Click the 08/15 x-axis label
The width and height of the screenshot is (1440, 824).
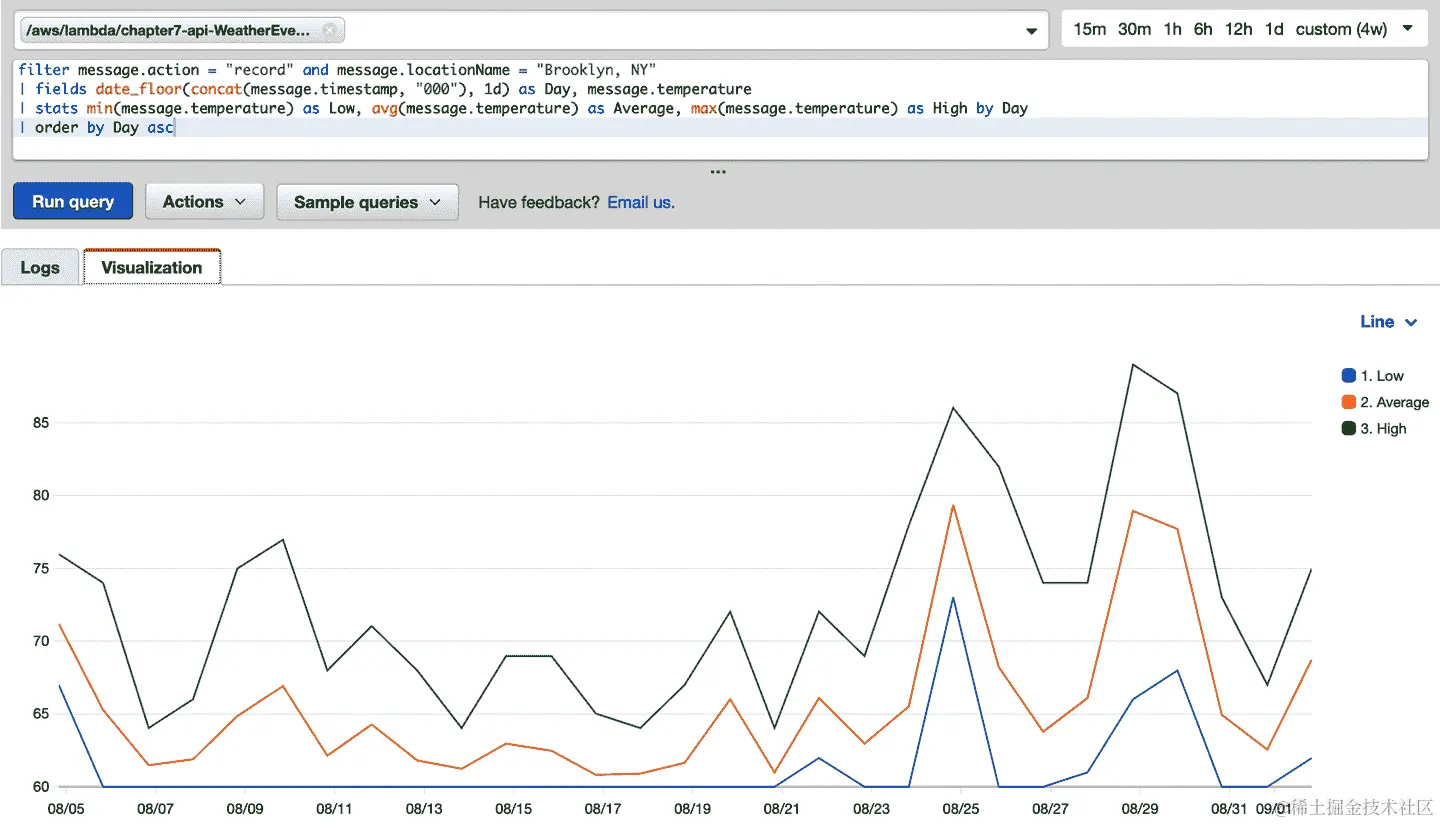513,807
